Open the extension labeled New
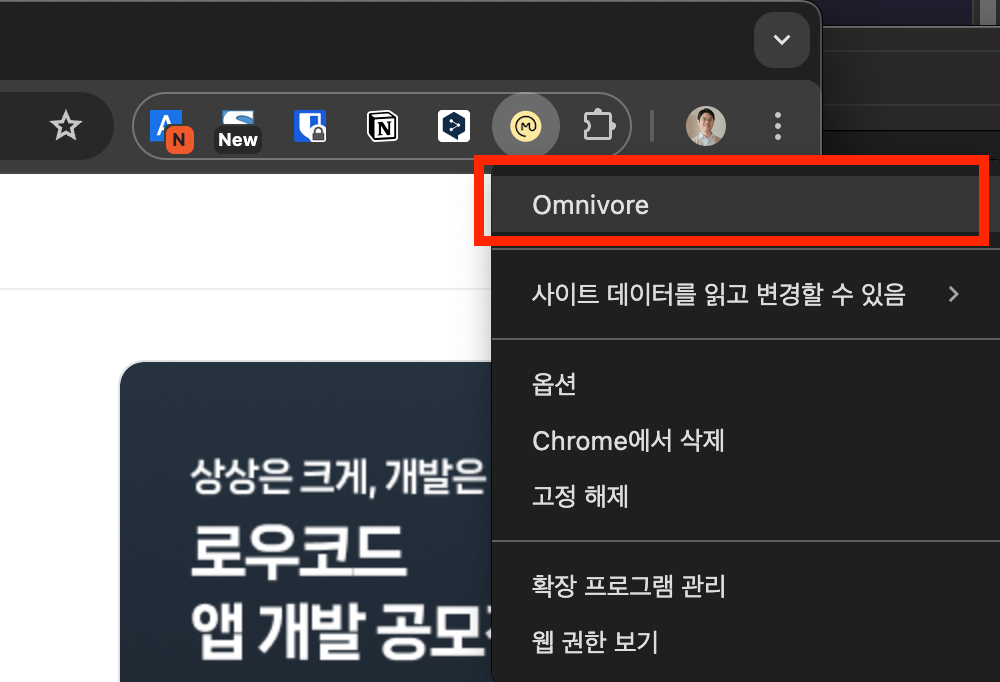The width and height of the screenshot is (1000, 682). pos(238,131)
